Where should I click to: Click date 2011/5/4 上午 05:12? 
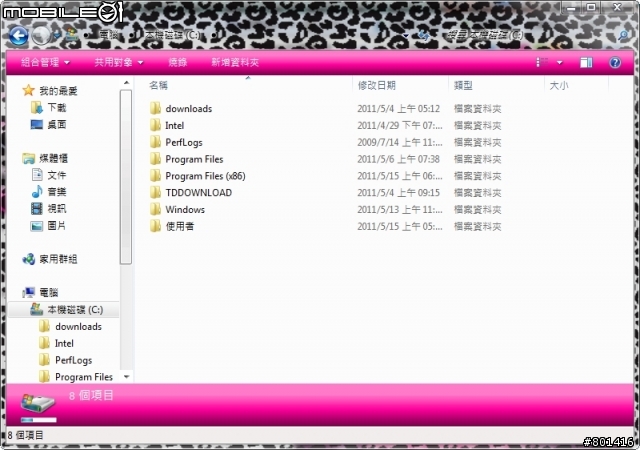398,109
